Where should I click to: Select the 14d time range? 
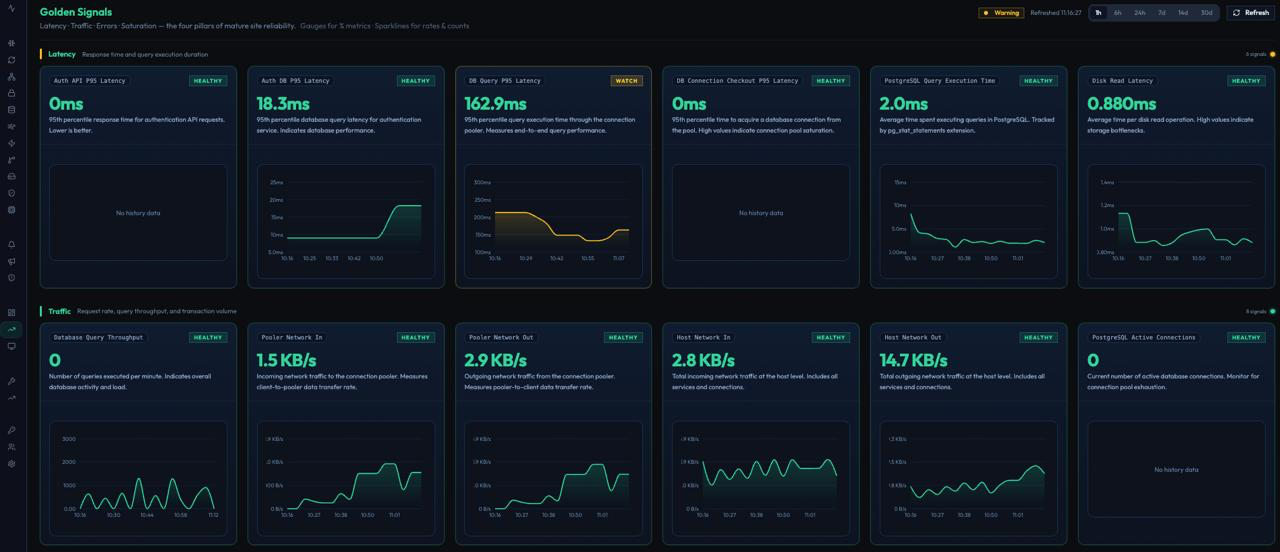click(x=1183, y=13)
